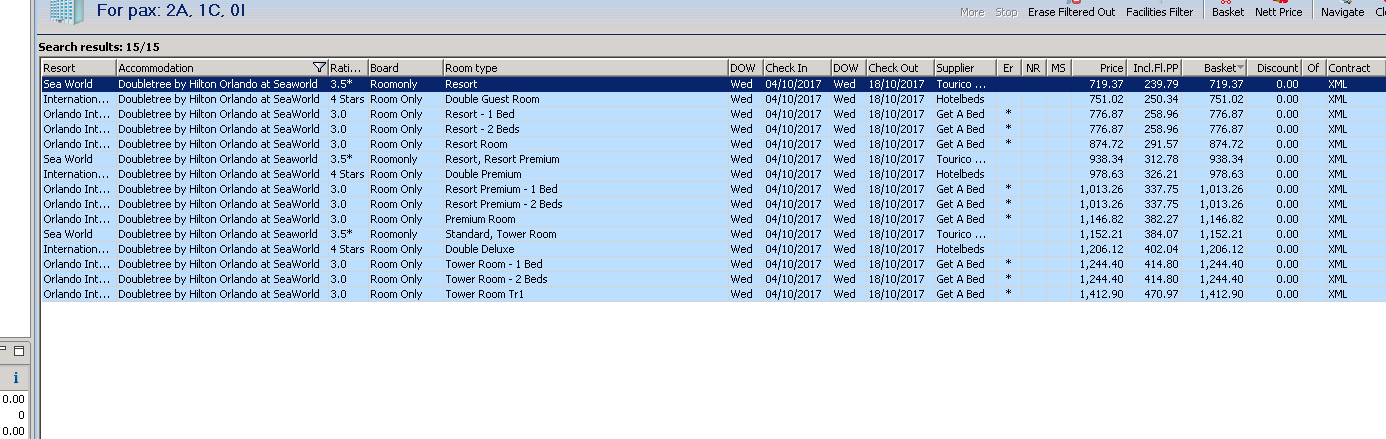Click the Basket column sort arrow
The image size is (1386, 439).
coord(1241,68)
